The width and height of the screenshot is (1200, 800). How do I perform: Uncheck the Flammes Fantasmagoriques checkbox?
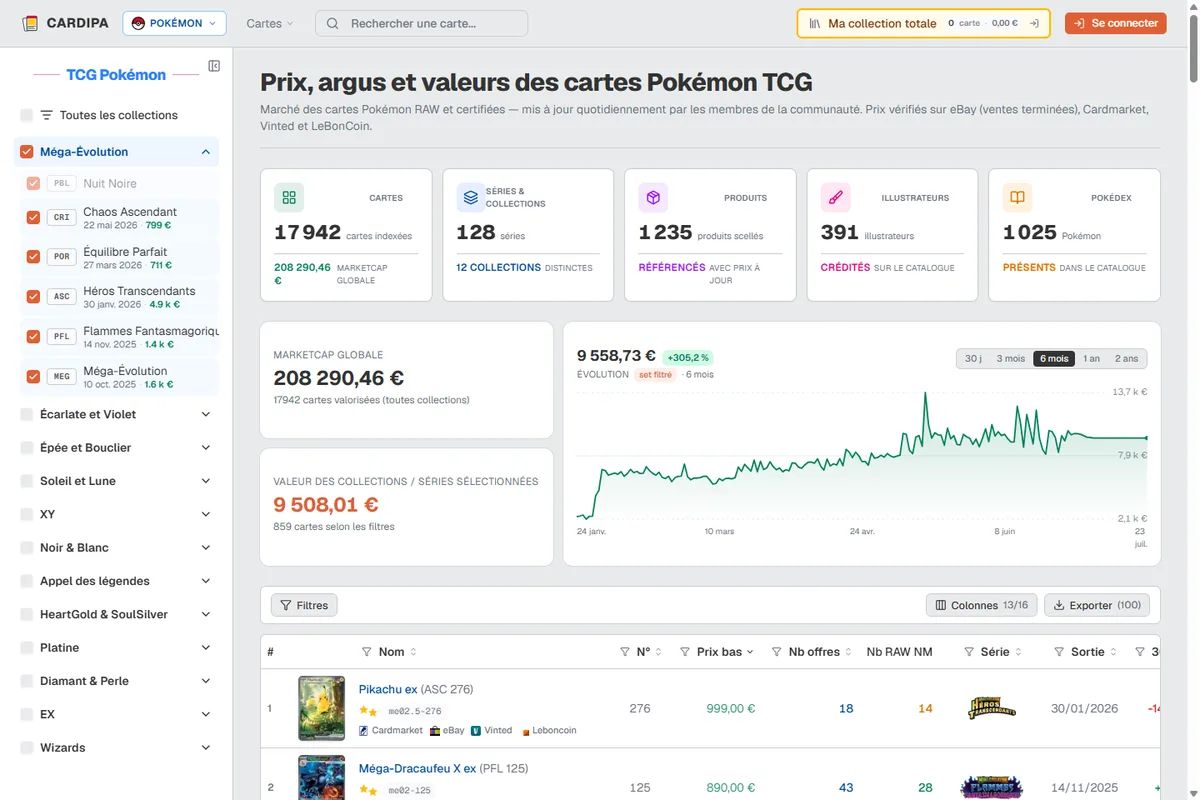pos(34,336)
